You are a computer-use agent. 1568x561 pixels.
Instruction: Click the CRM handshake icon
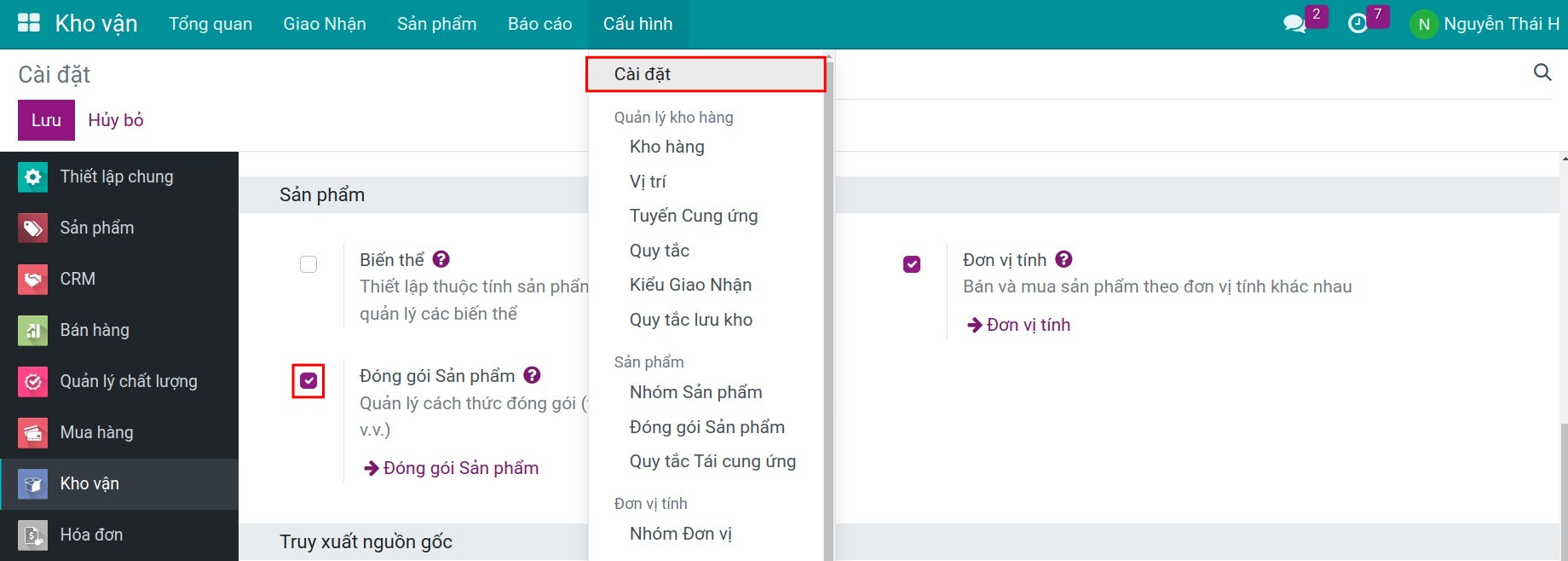pyautogui.click(x=32, y=280)
